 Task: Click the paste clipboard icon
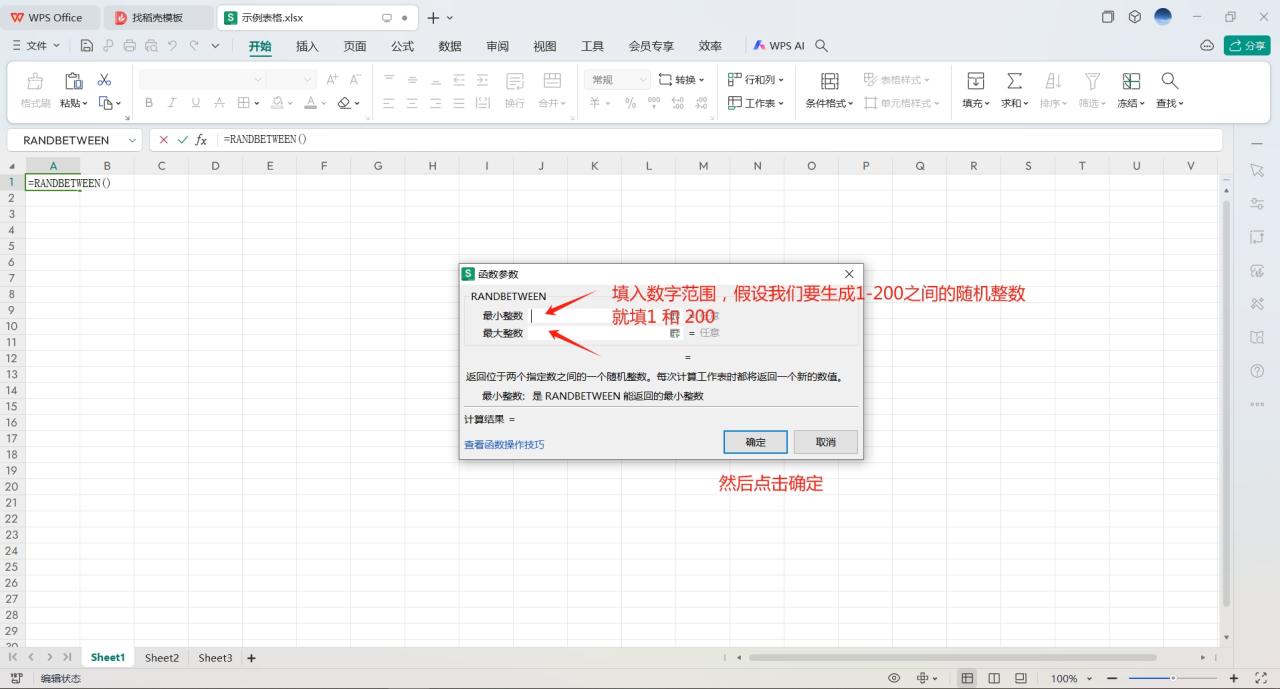click(73, 81)
